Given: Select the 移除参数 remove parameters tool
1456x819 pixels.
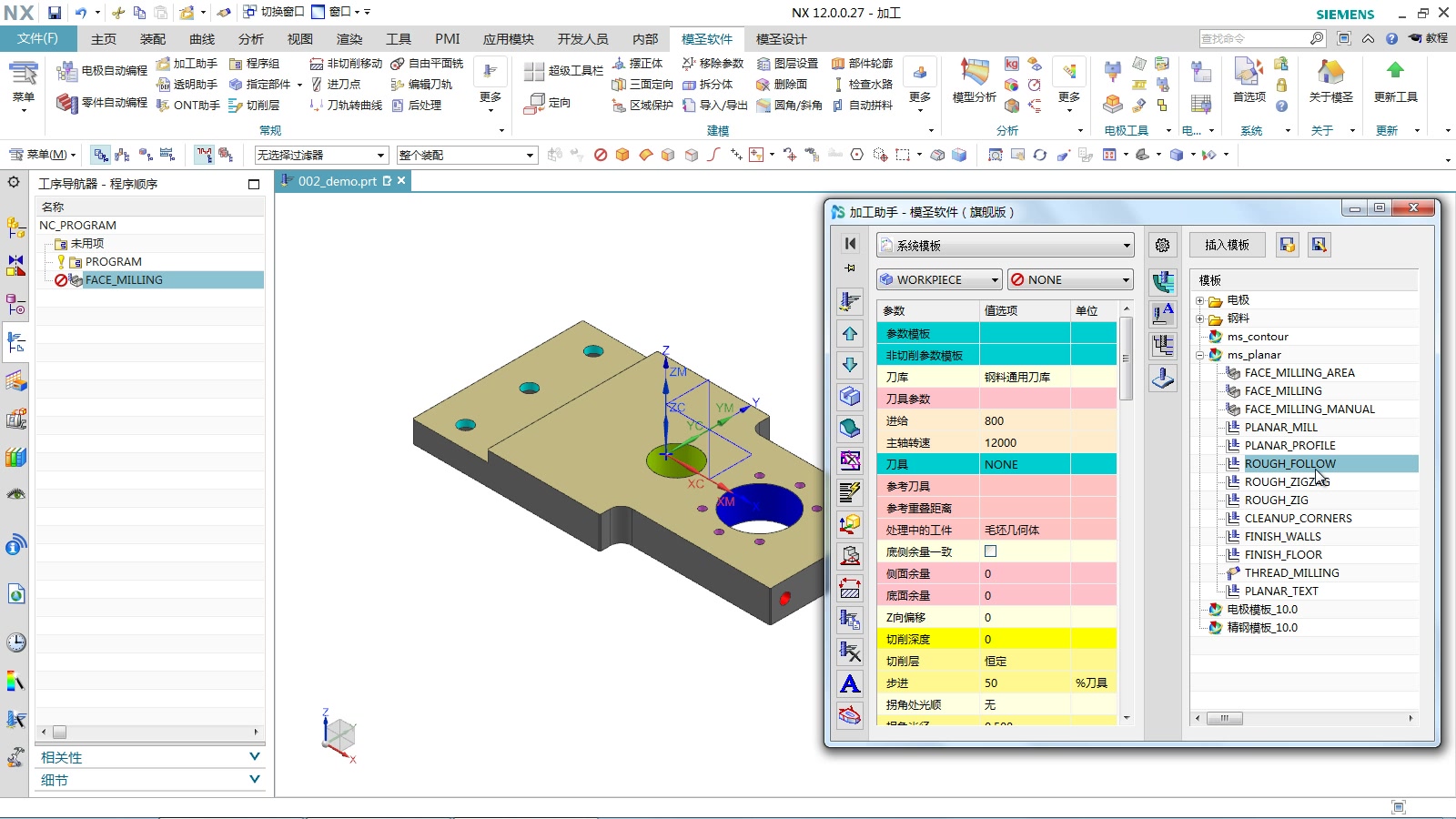Looking at the screenshot, I should [713, 64].
